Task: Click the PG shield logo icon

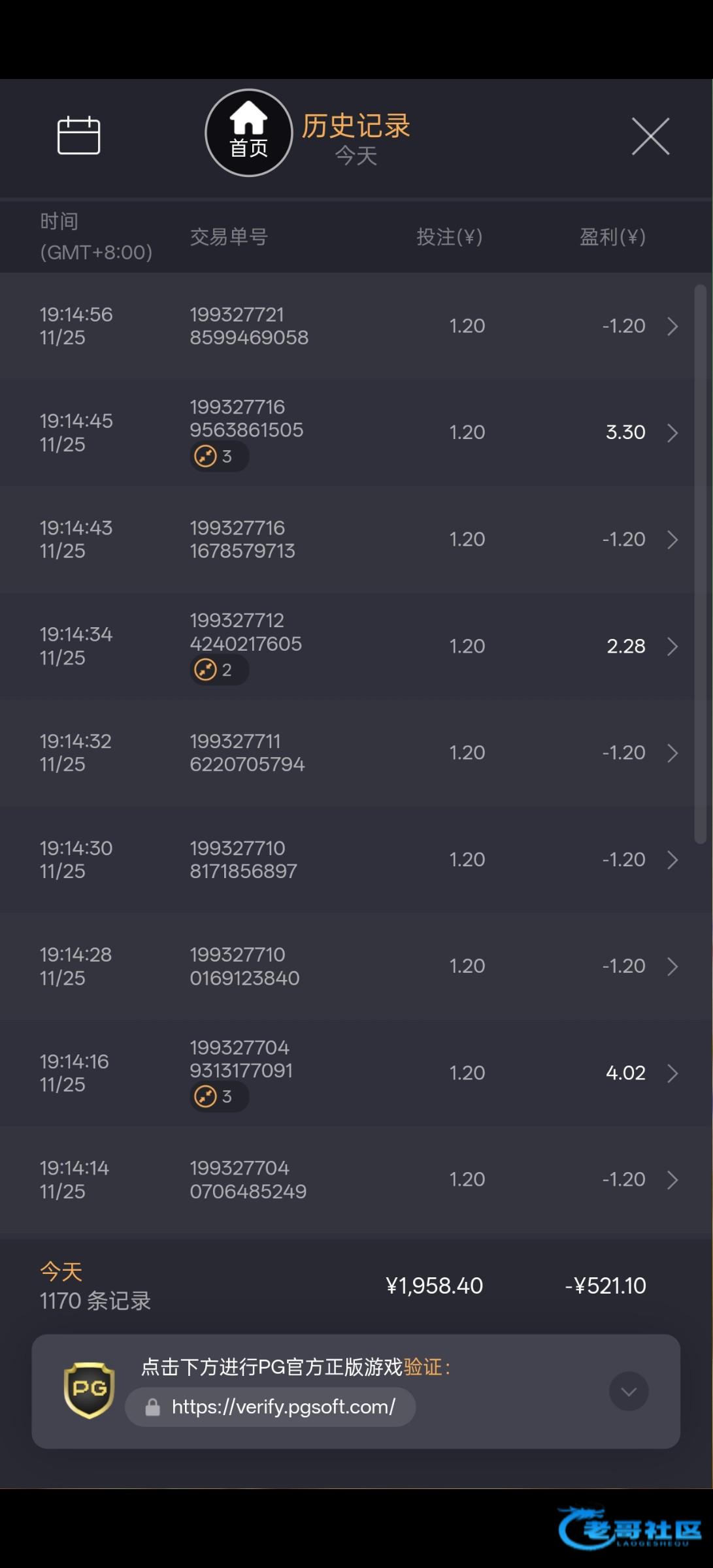Action: (89, 1390)
